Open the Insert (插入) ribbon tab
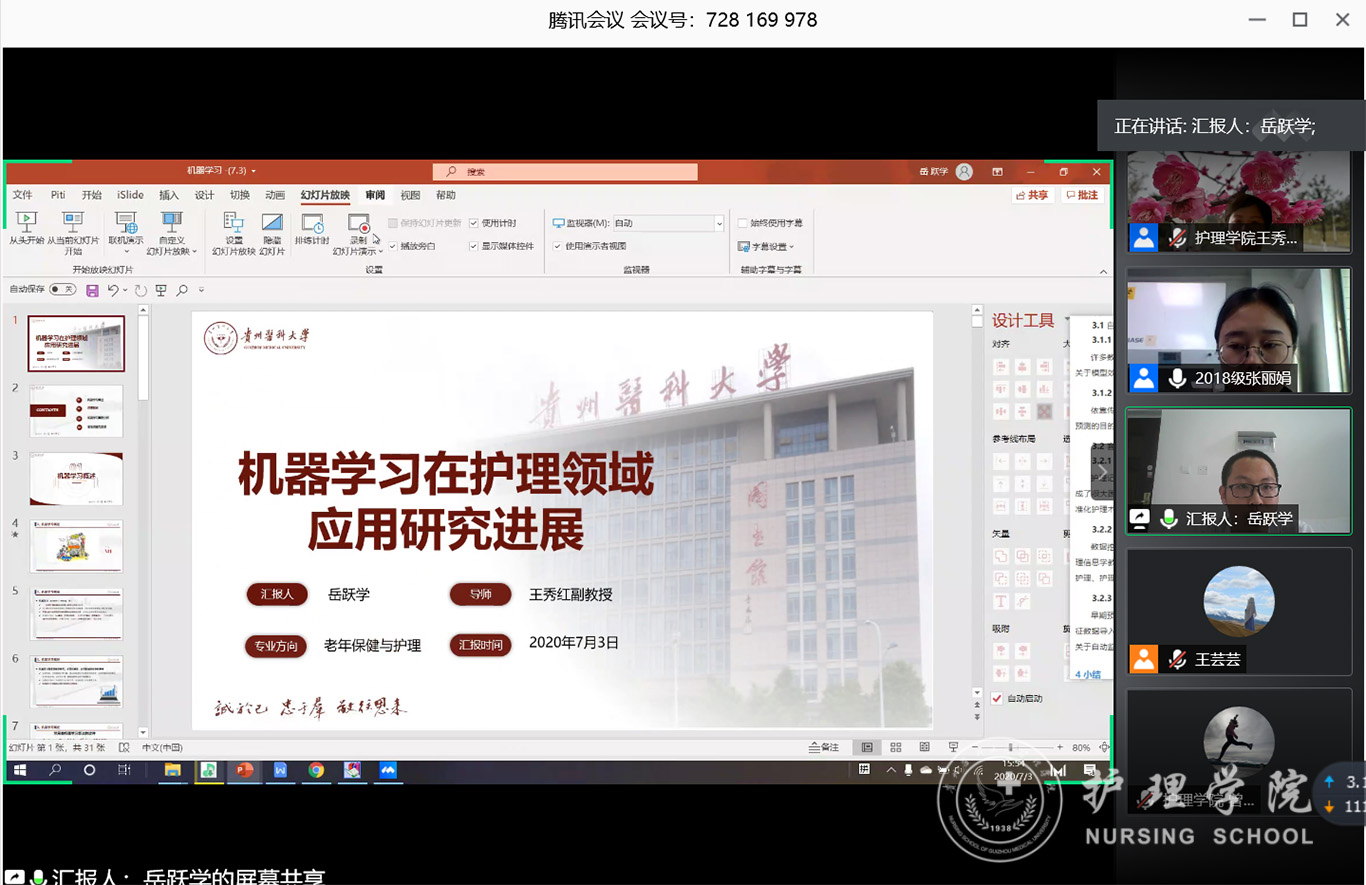 coord(169,196)
